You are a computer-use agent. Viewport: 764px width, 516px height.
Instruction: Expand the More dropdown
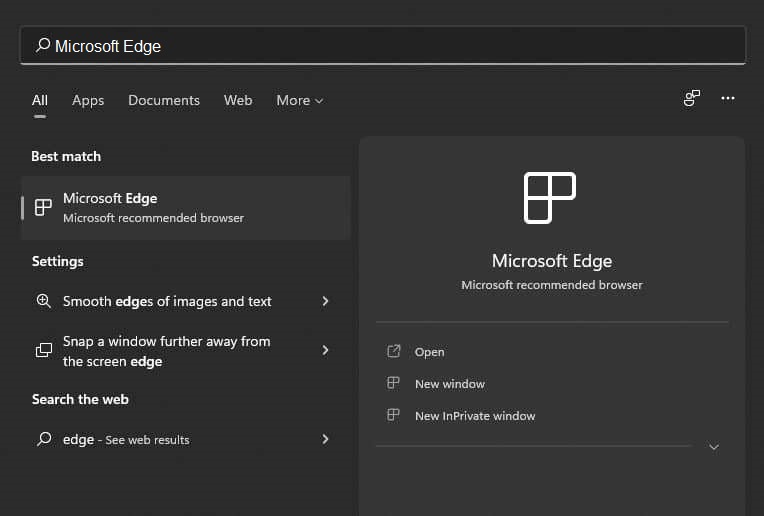(300, 100)
